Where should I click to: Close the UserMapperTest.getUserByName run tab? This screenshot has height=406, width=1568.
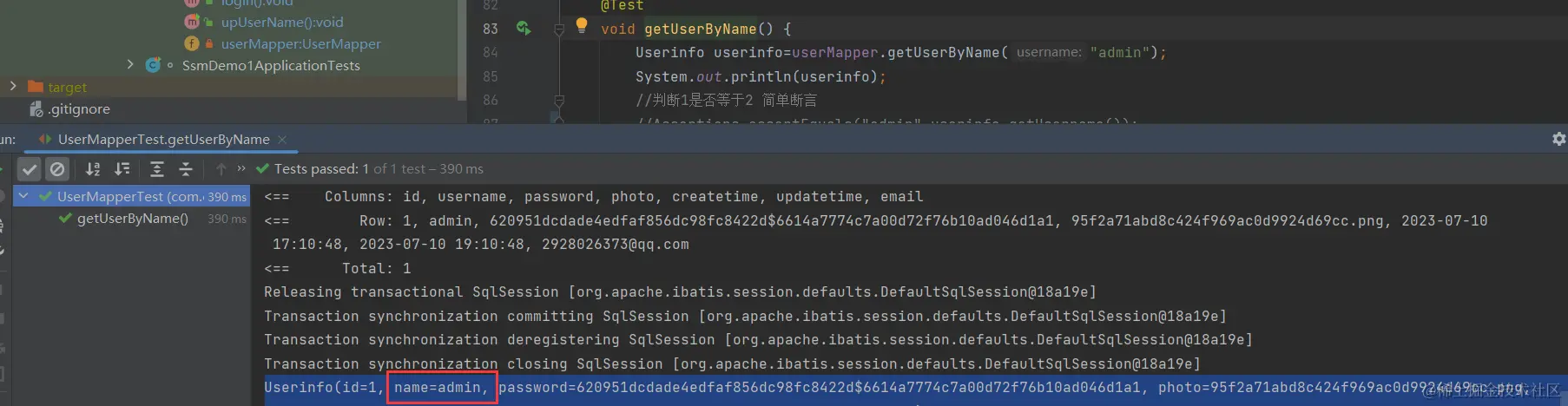click(282, 139)
